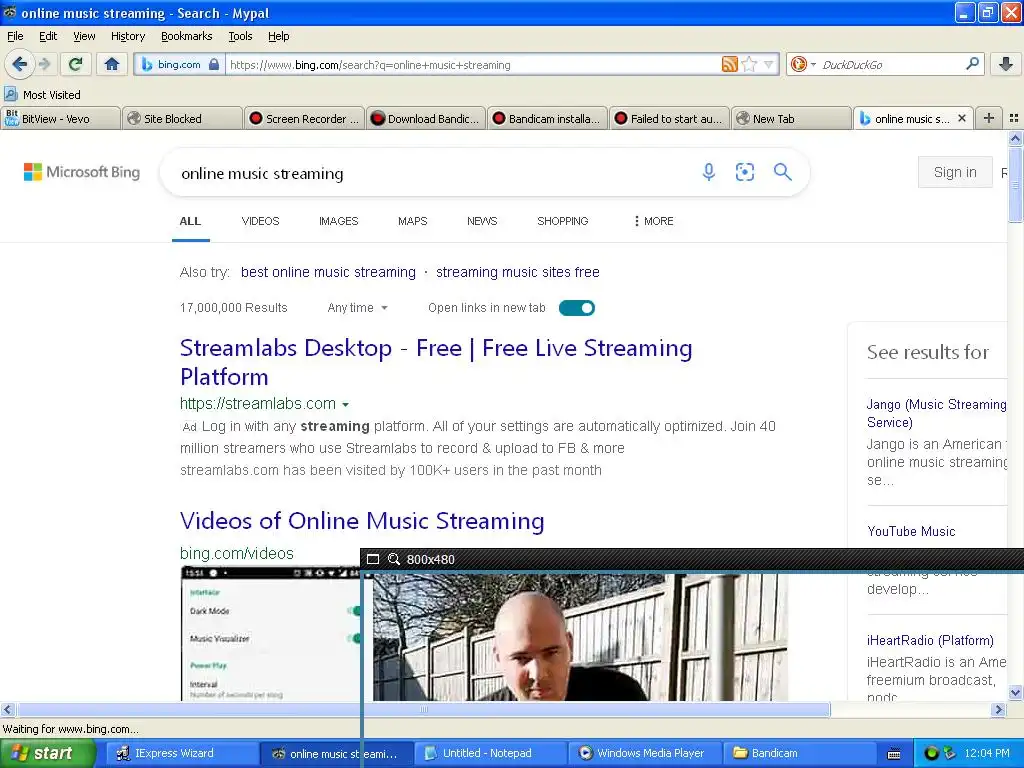Image resolution: width=1024 pixels, height=768 pixels.
Task: Click the Sign in button
Action: (x=955, y=172)
